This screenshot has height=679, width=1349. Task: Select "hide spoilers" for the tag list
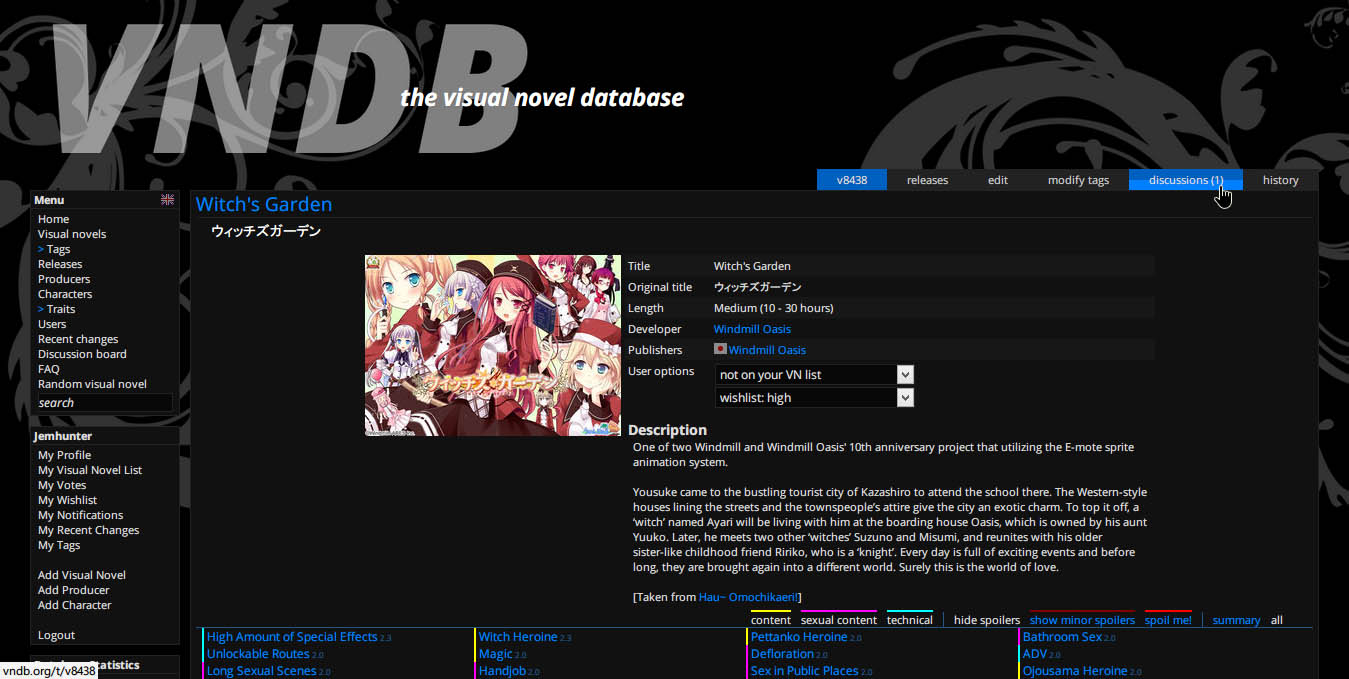click(x=986, y=619)
